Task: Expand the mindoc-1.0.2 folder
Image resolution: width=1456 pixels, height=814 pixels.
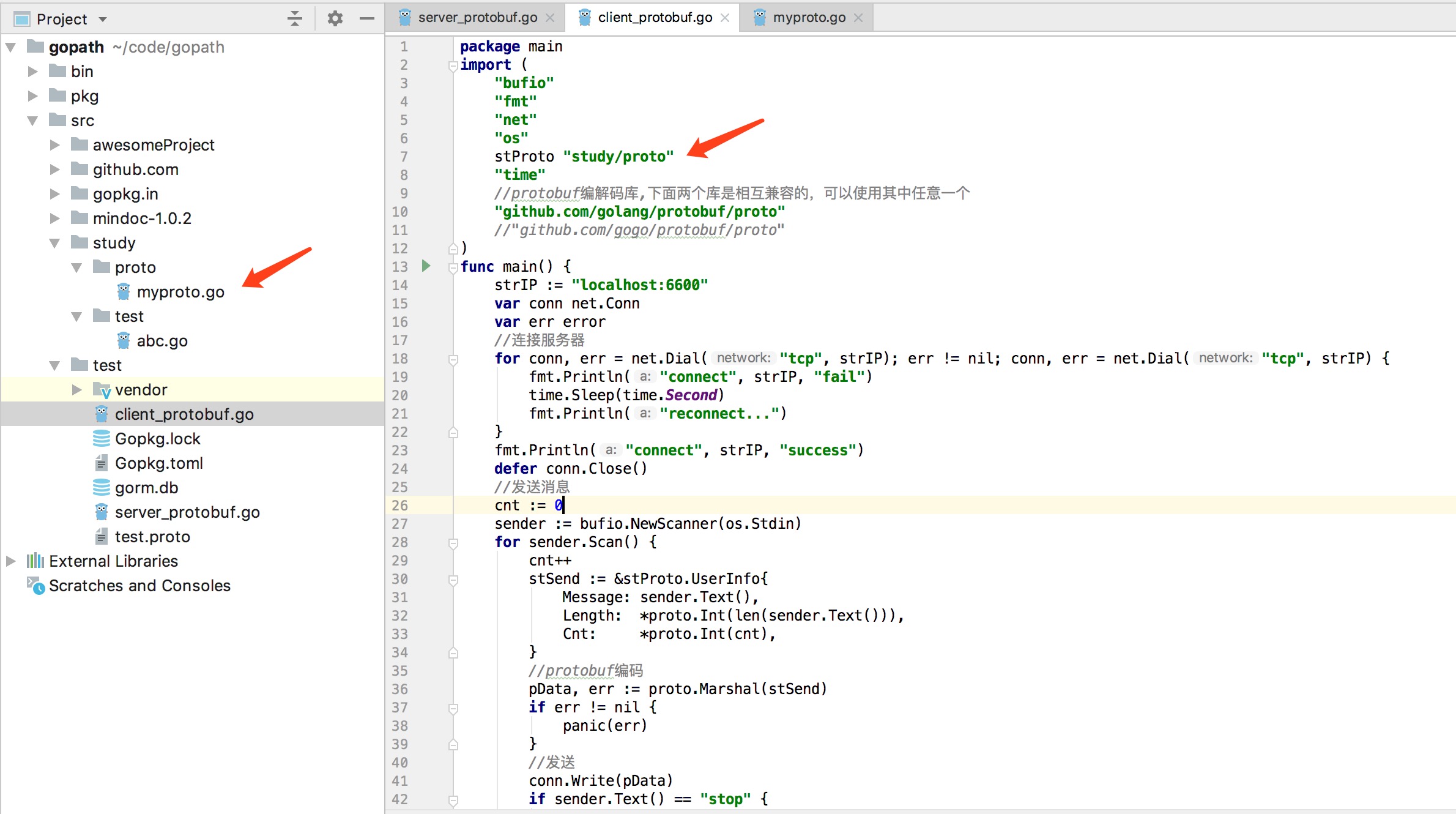Action: pos(55,218)
